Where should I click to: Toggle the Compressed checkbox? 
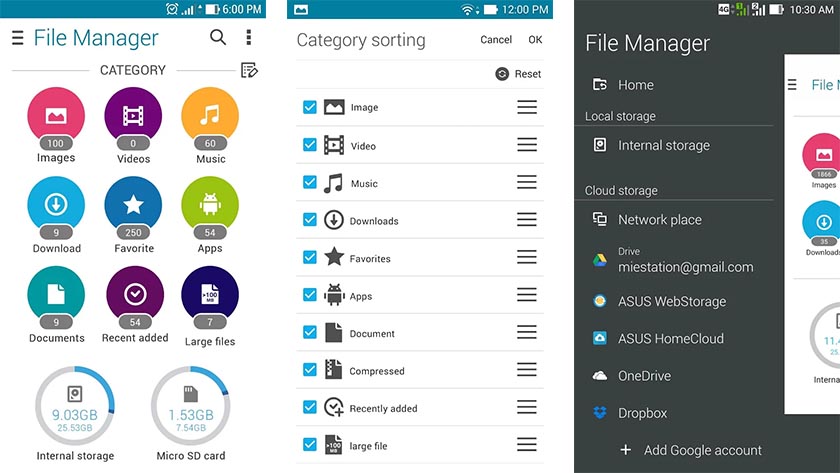pyautogui.click(x=310, y=370)
